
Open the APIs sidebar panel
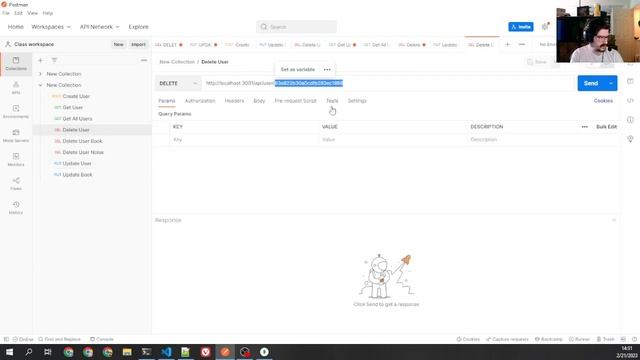(16, 88)
